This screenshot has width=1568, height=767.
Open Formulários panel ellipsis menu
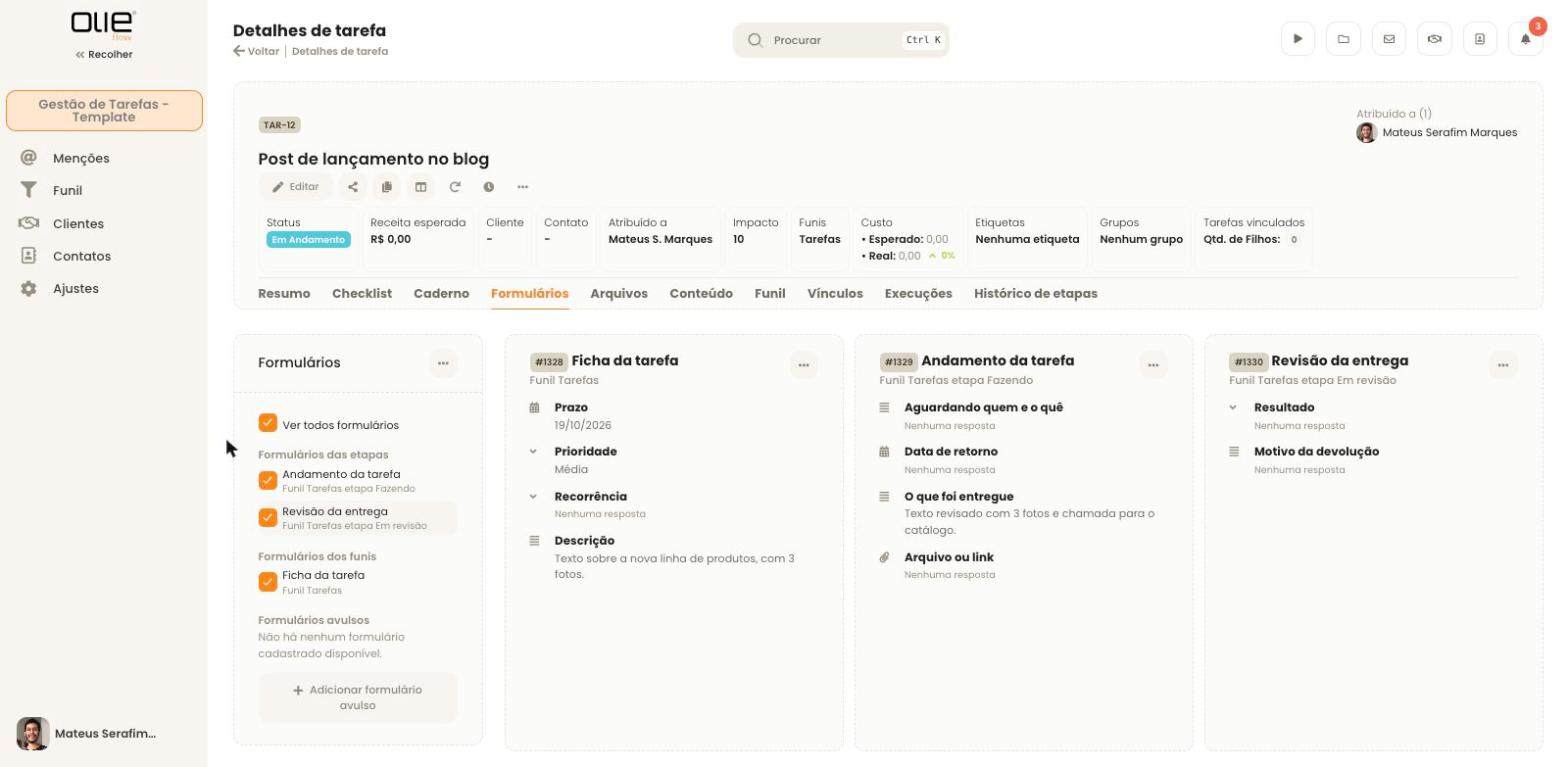tap(443, 363)
